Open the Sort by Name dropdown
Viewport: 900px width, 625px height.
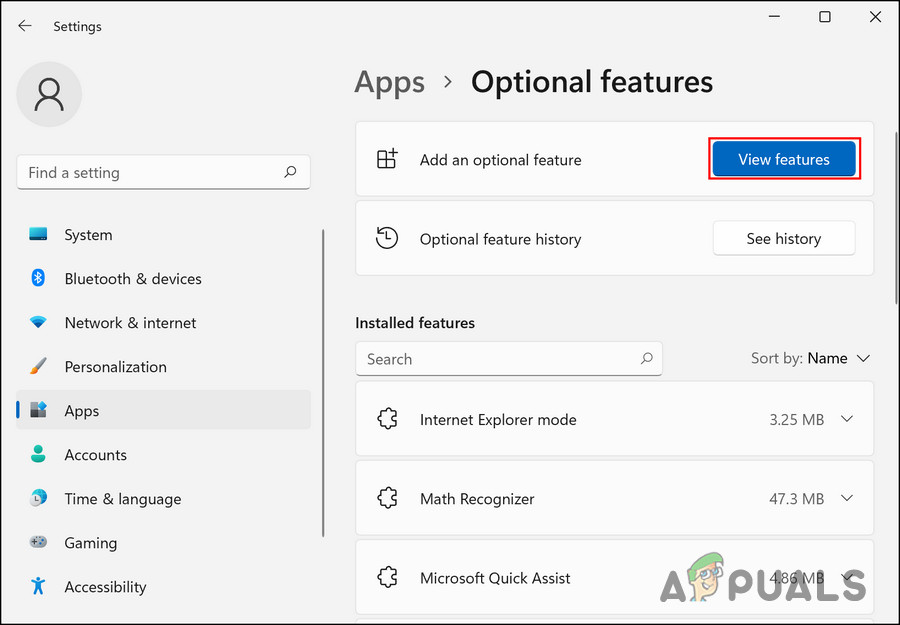tap(840, 358)
